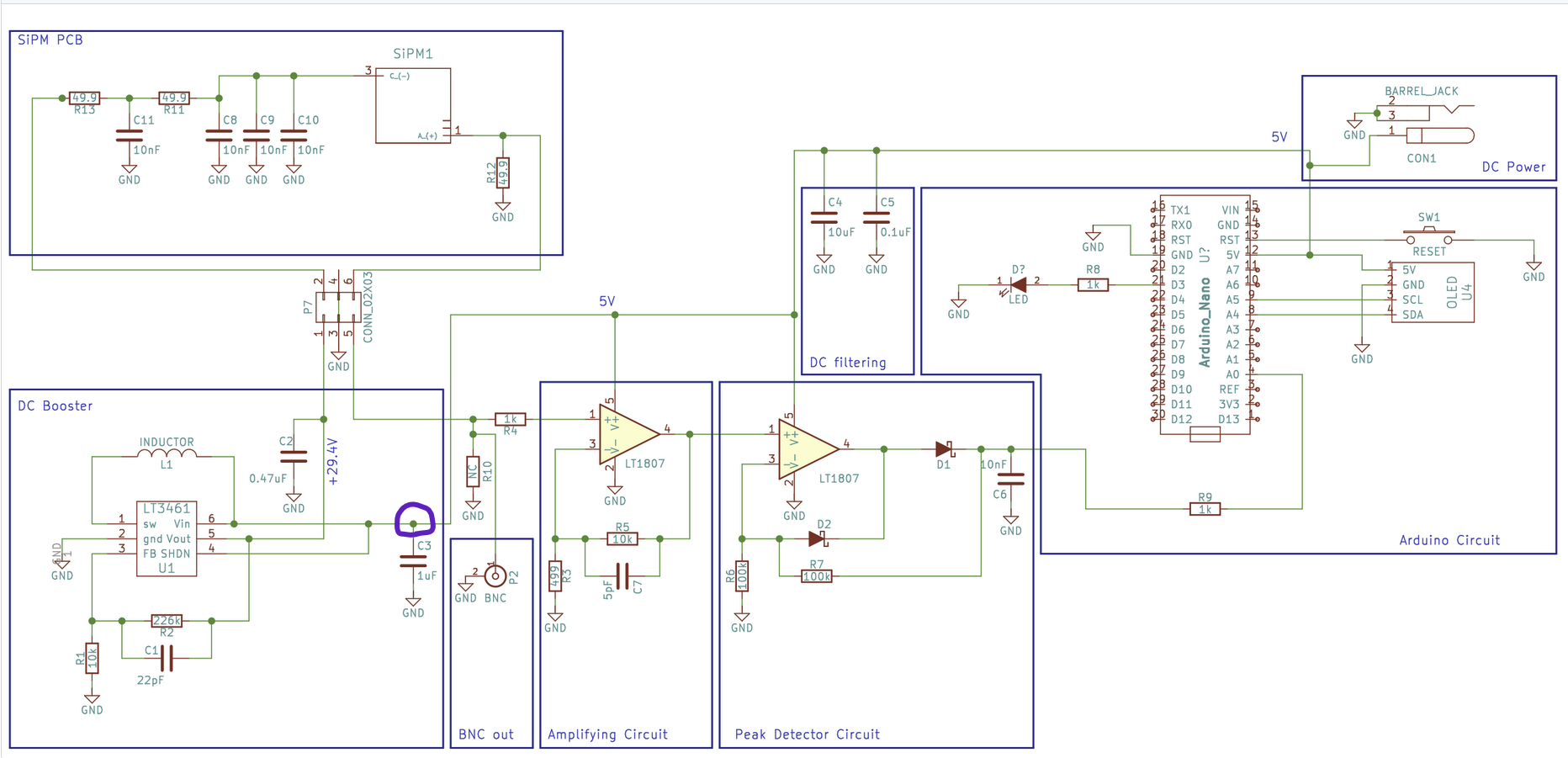Click inductor L1 coil symbol

[167, 454]
